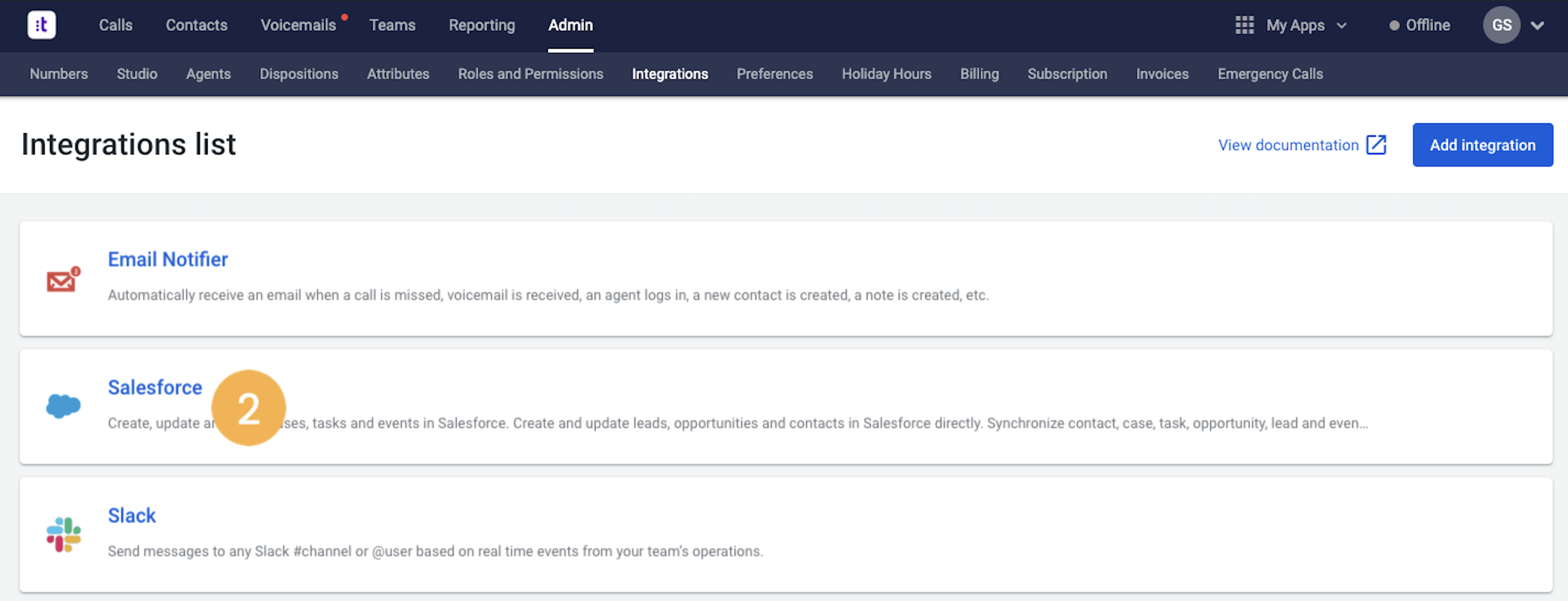Viewport: 1568px width, 601px height.
Task: Go to the Holiday Hours section
Action: (886, 74)
